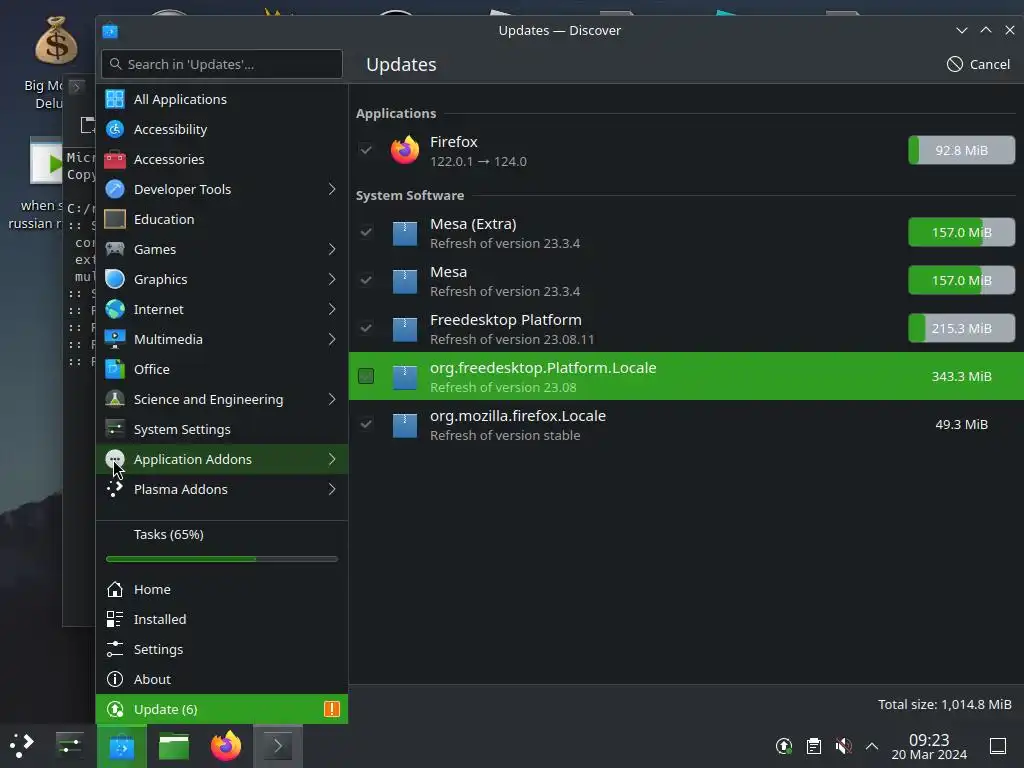
Task: Show hidden system tray icons arrow
Action: (872, 746)
